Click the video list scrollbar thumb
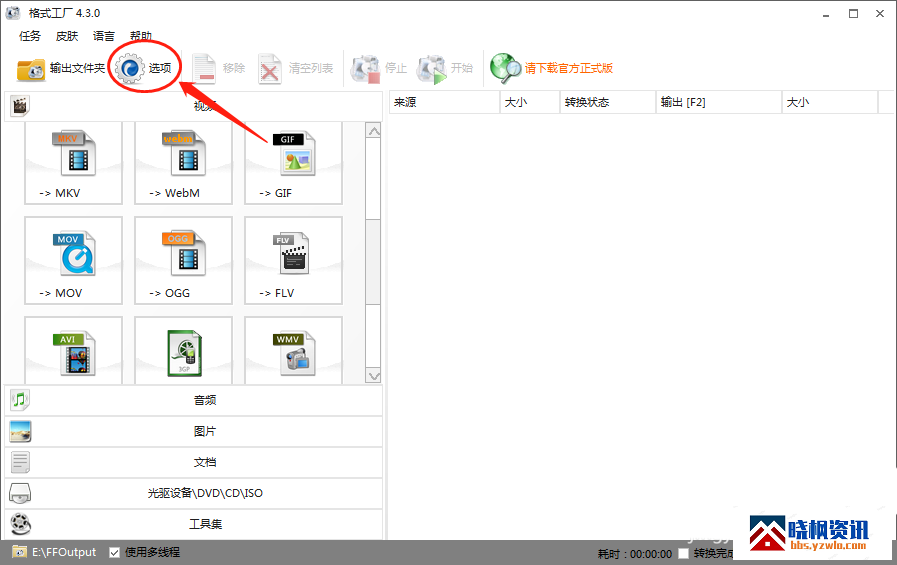 (x=374, y=261)
